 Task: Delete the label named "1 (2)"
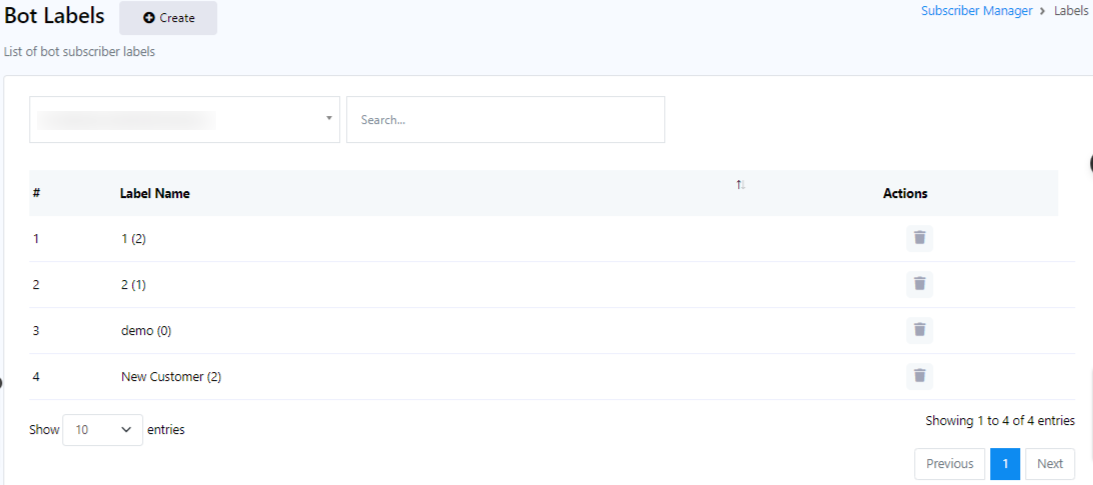[x=919, y=238]
